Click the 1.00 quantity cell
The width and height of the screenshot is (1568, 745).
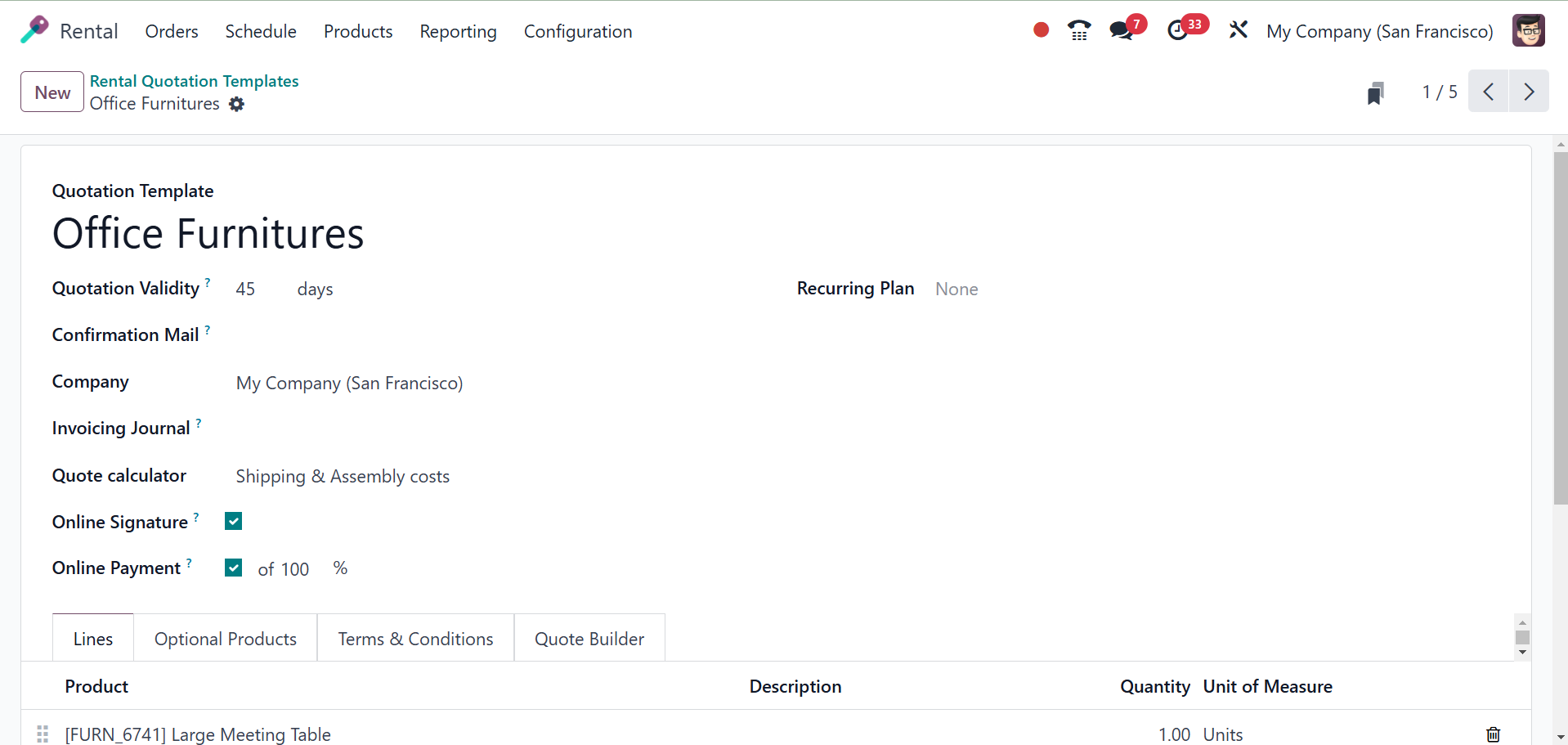(x=1174, y=734)
